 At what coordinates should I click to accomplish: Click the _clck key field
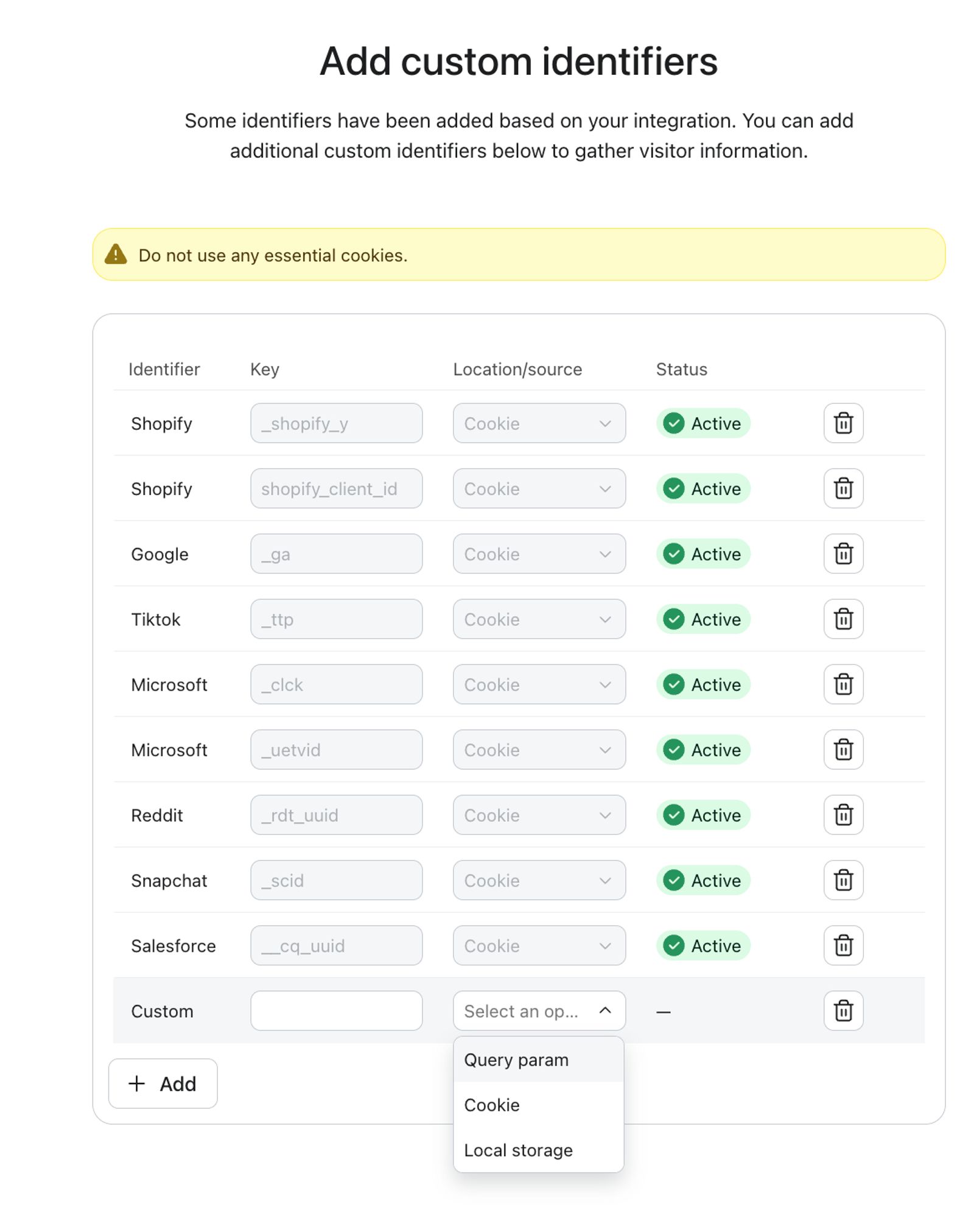336,684
